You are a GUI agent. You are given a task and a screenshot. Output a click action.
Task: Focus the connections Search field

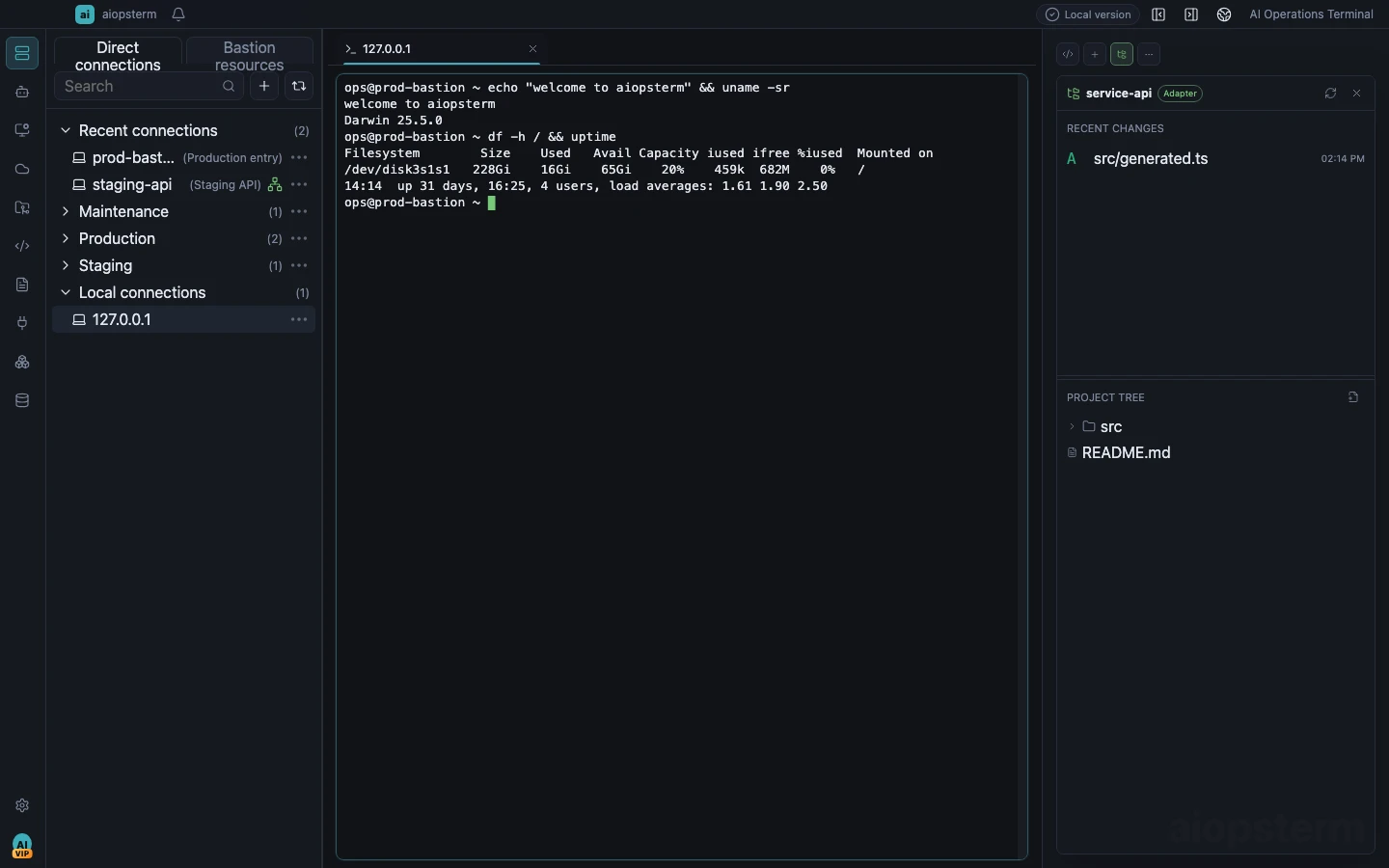point(149,86)
